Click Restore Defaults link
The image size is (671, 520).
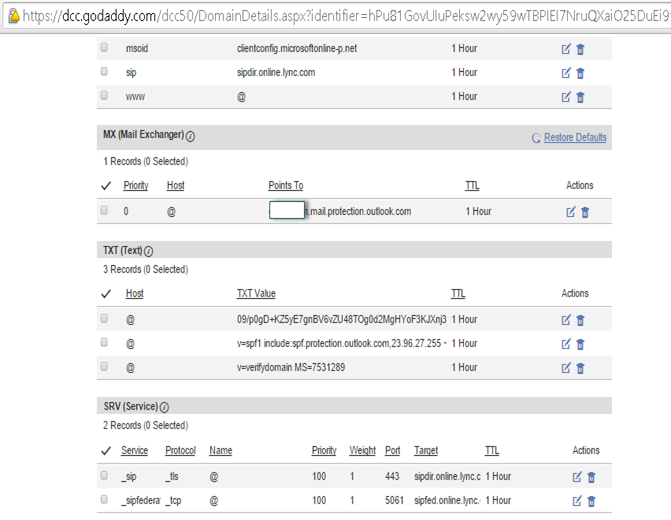click(x=575, y=137)
